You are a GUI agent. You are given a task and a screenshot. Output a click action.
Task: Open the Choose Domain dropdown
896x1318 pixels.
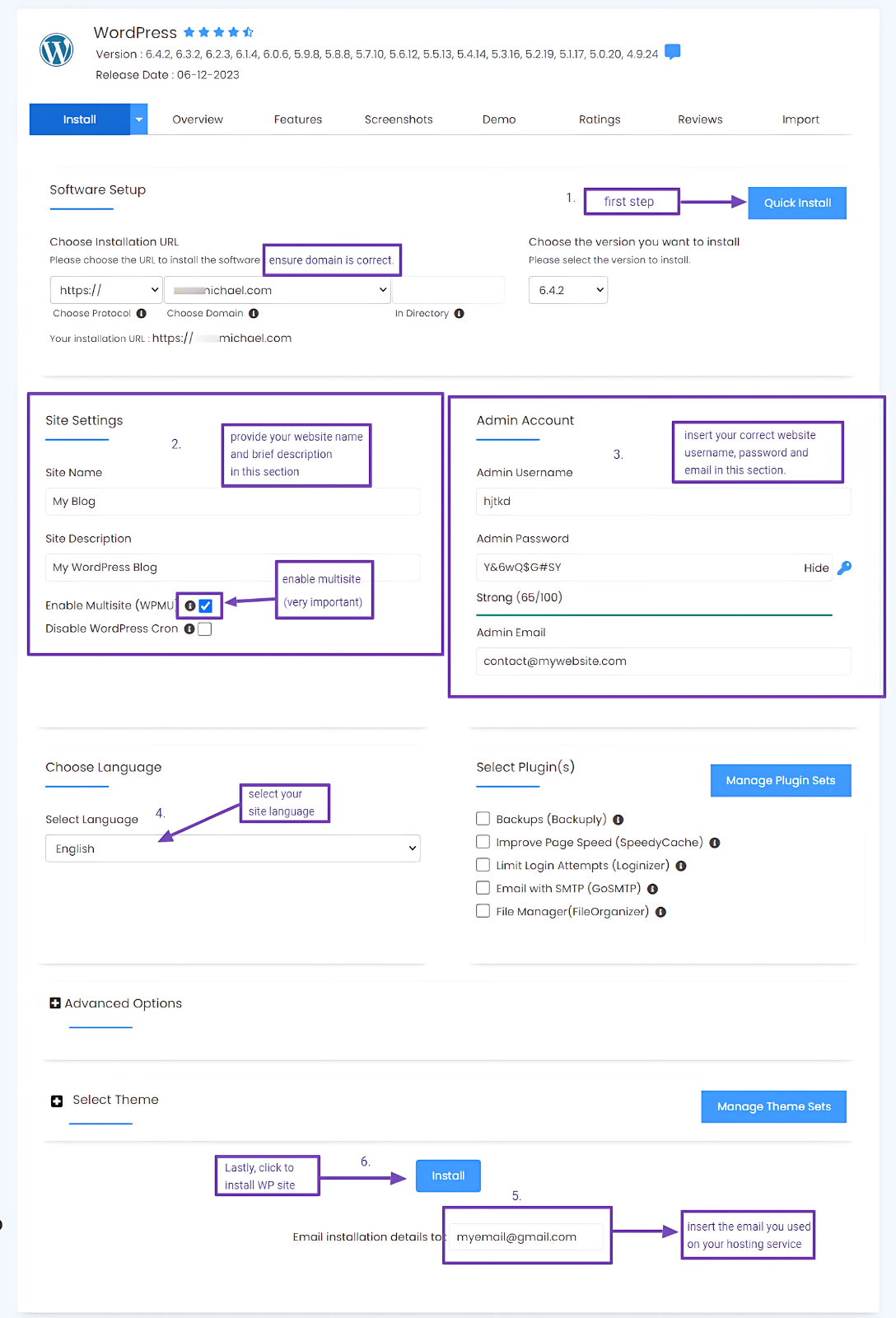(x=278, y=290)
